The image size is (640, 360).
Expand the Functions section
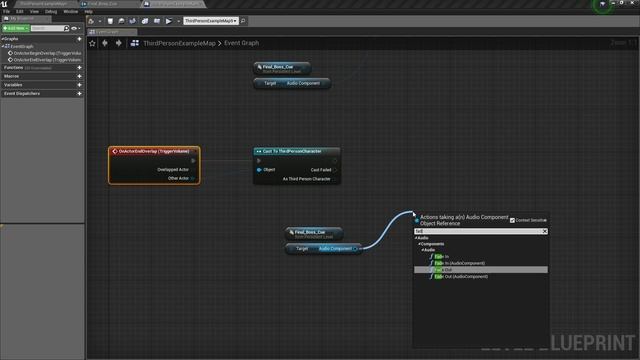pos(13,67)
